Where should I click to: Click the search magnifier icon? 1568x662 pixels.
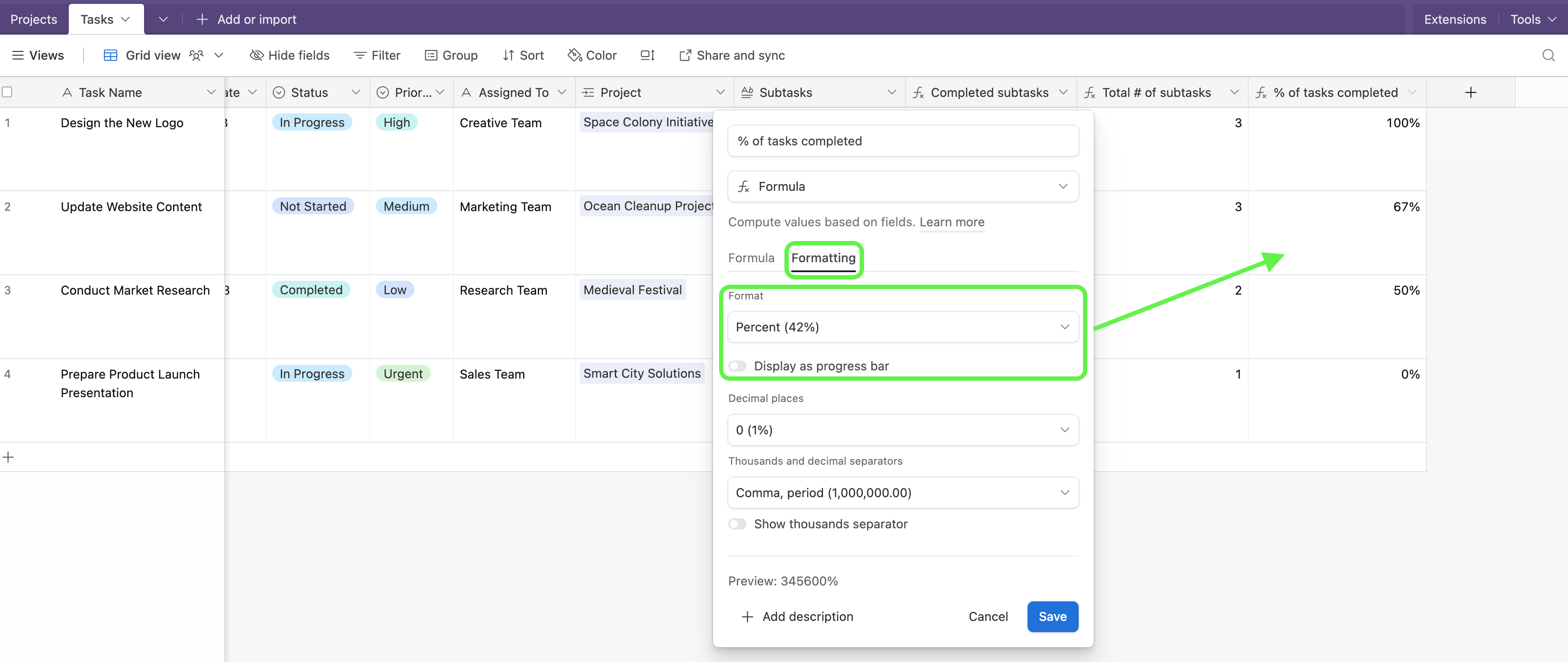coord(1549,55)
